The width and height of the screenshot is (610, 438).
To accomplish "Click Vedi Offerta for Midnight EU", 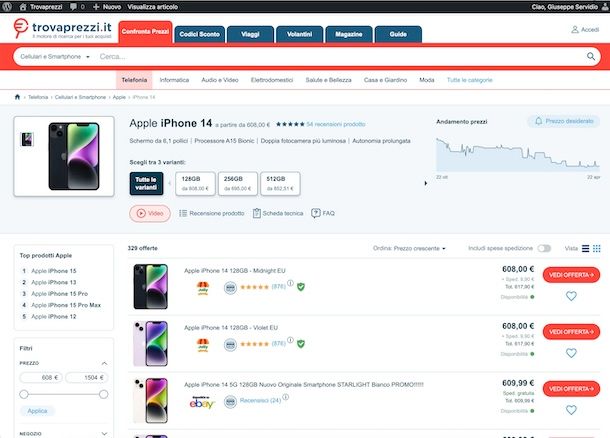I will [x=571, y=275].
